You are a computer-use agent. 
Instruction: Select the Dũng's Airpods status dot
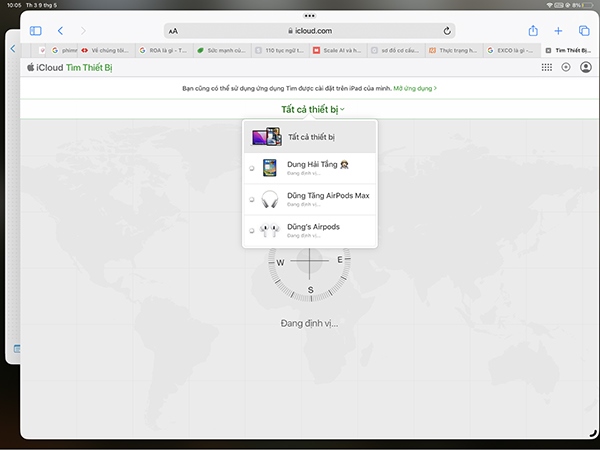[252, 230]
